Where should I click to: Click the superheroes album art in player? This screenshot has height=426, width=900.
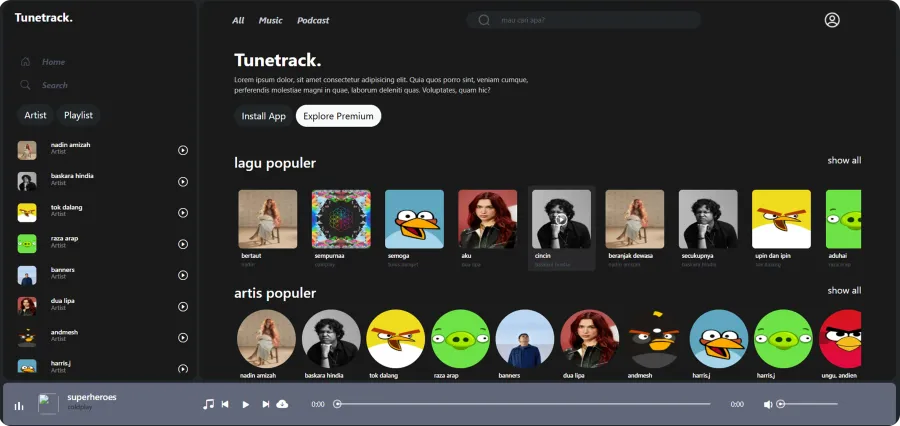pyautogui.click(x=48, y=404)
